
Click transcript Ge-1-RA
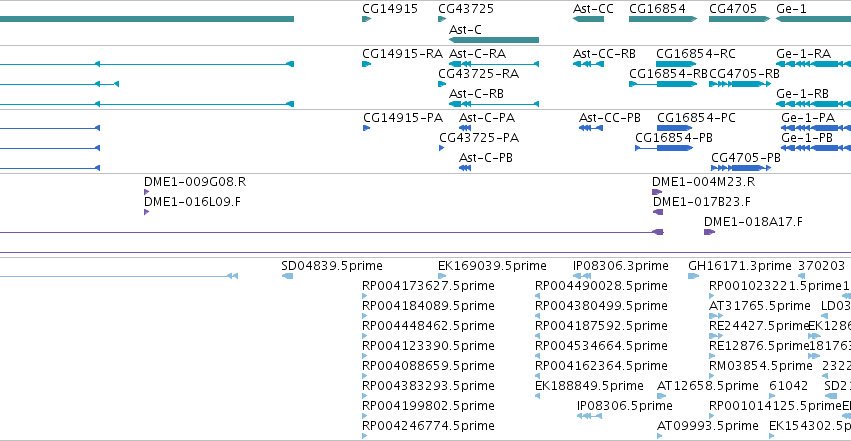click(814, 64)
